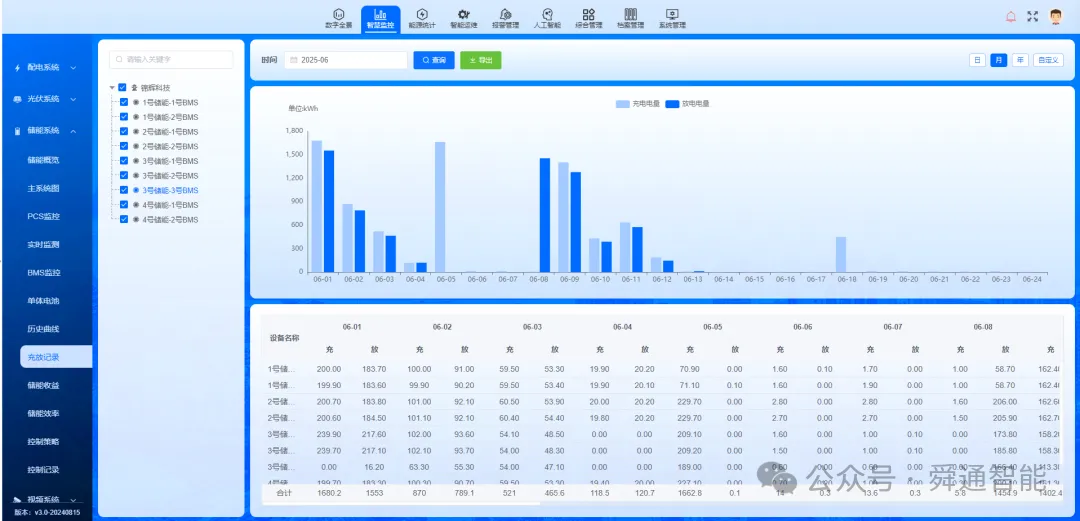
Task: Open the PCS监控 sidebar item
Action: pos(43,216)
